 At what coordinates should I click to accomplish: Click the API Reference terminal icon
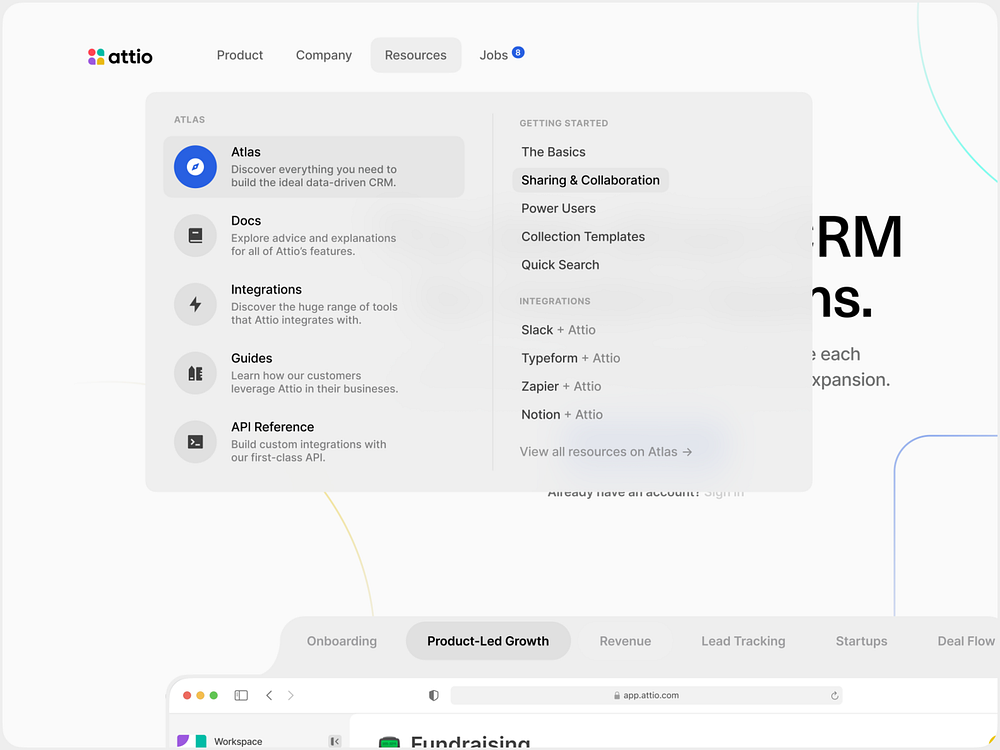tap(195, 442)
